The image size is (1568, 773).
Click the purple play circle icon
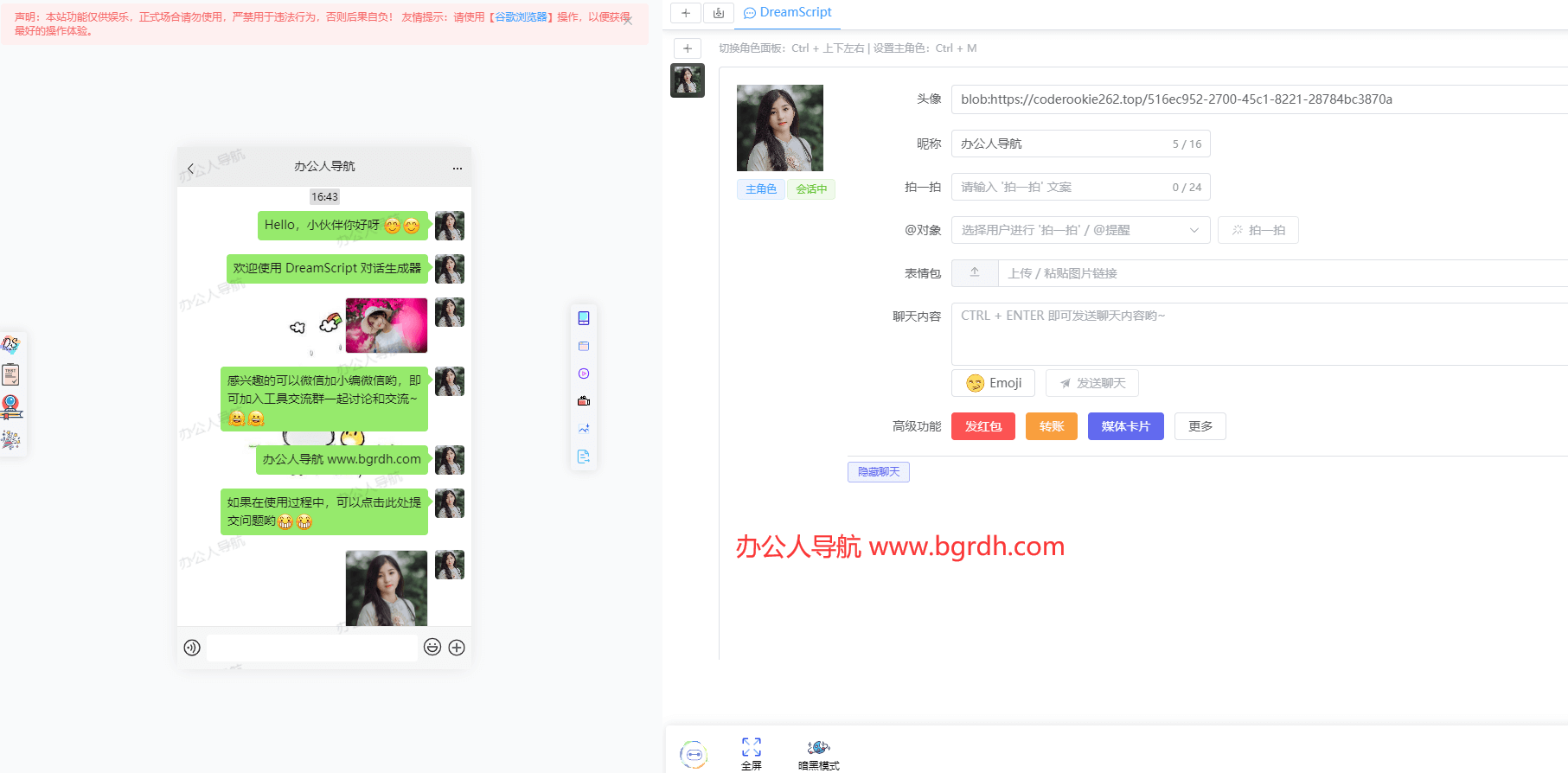coord(584,374)
